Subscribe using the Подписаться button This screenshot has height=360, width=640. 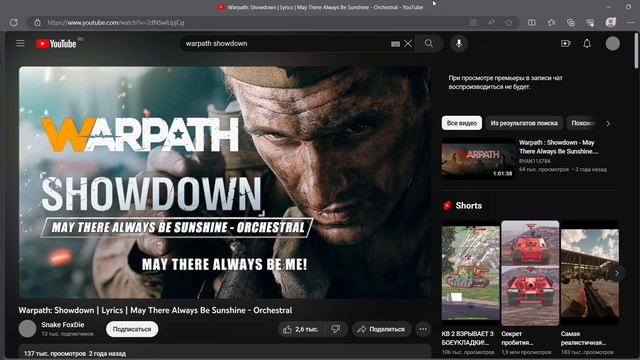(x=132, y=329)
